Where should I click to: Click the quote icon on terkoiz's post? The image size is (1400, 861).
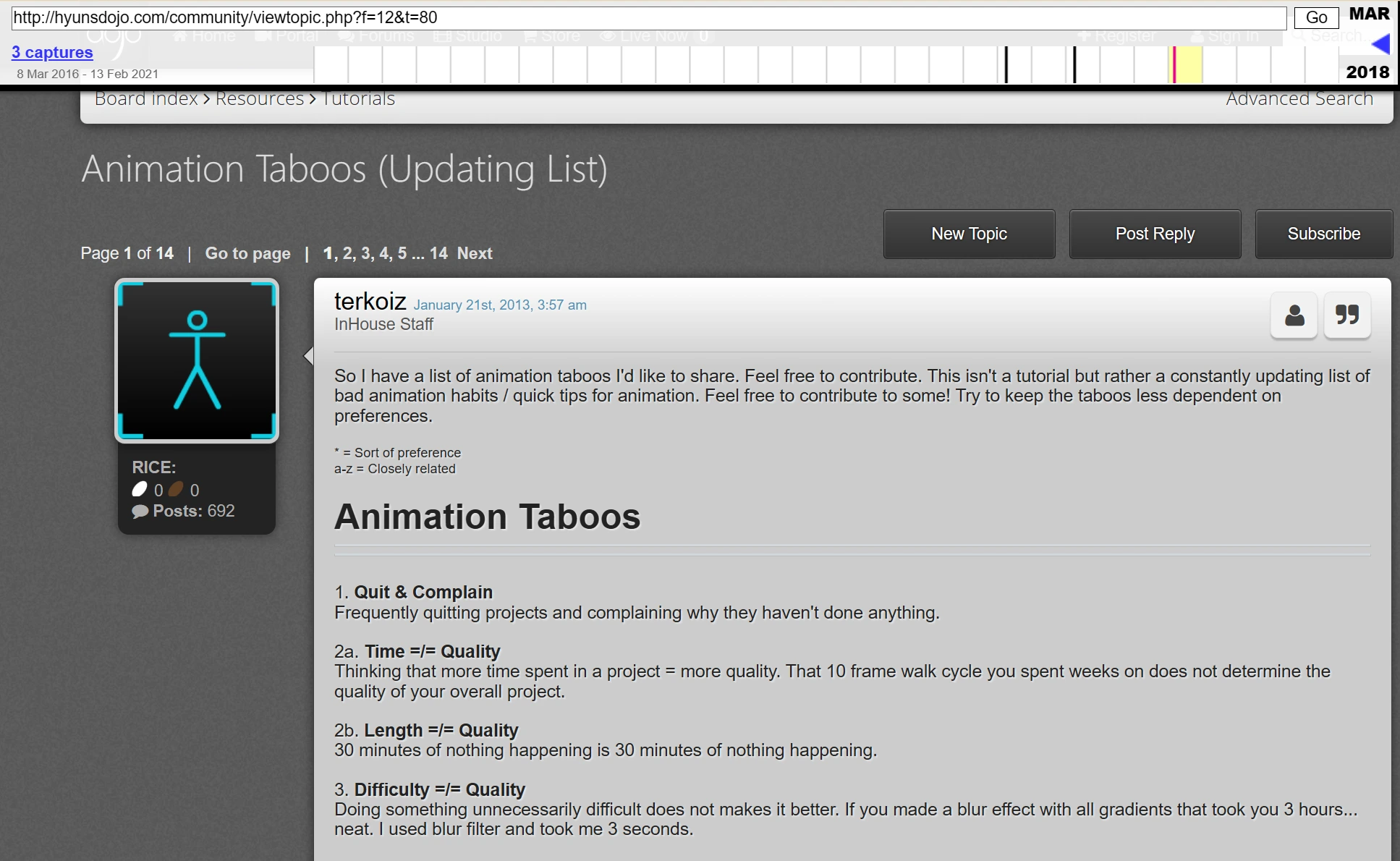pos(1346,315)
